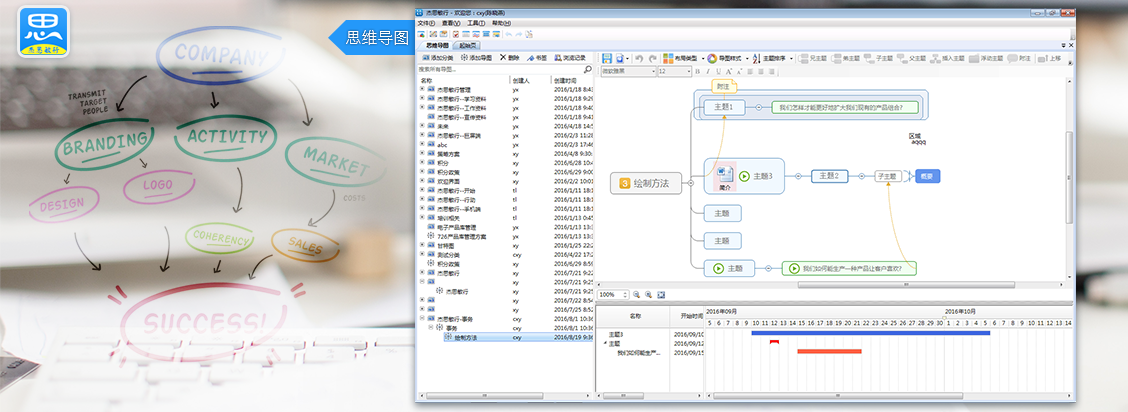Open the 布局类型 layout type dropdown
1128x412 pixels.
(683, 58)
